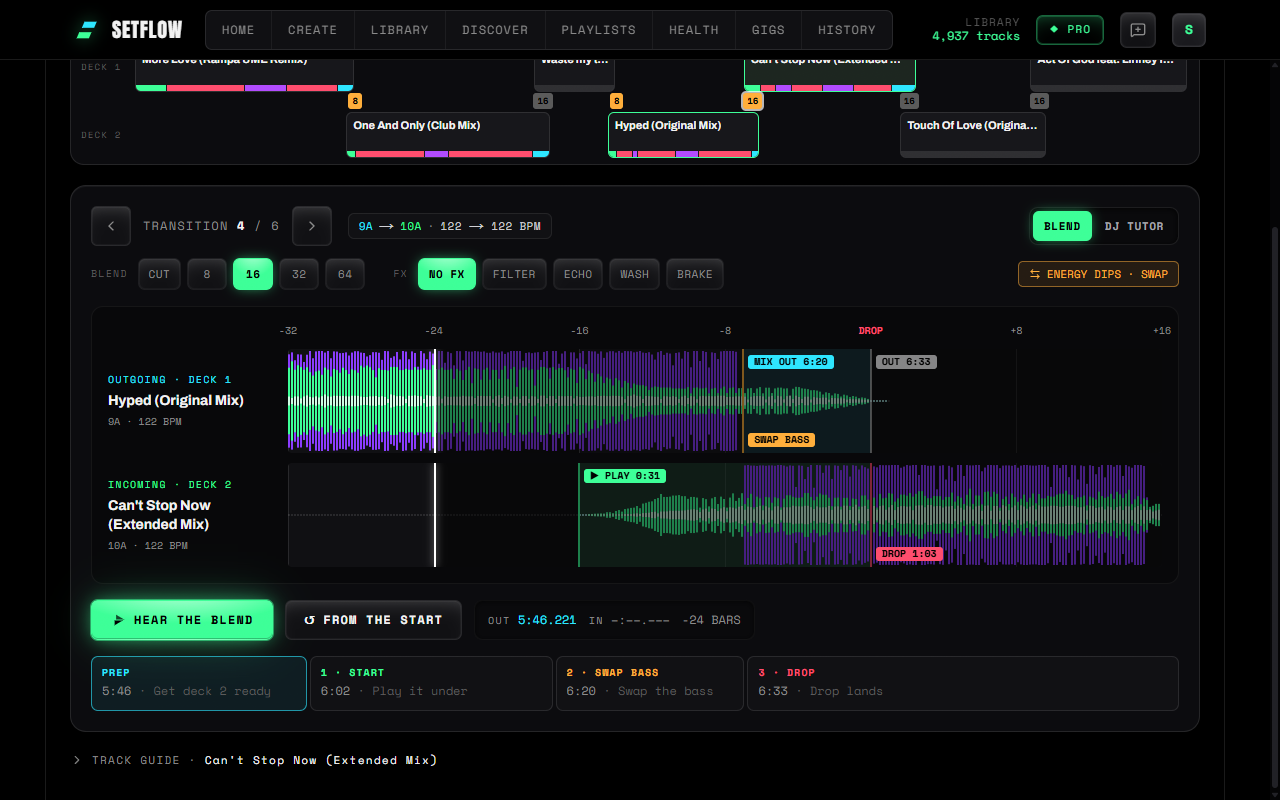Select the 1 · START step card
Screen dimensions: 1280x800
point(431,683)
